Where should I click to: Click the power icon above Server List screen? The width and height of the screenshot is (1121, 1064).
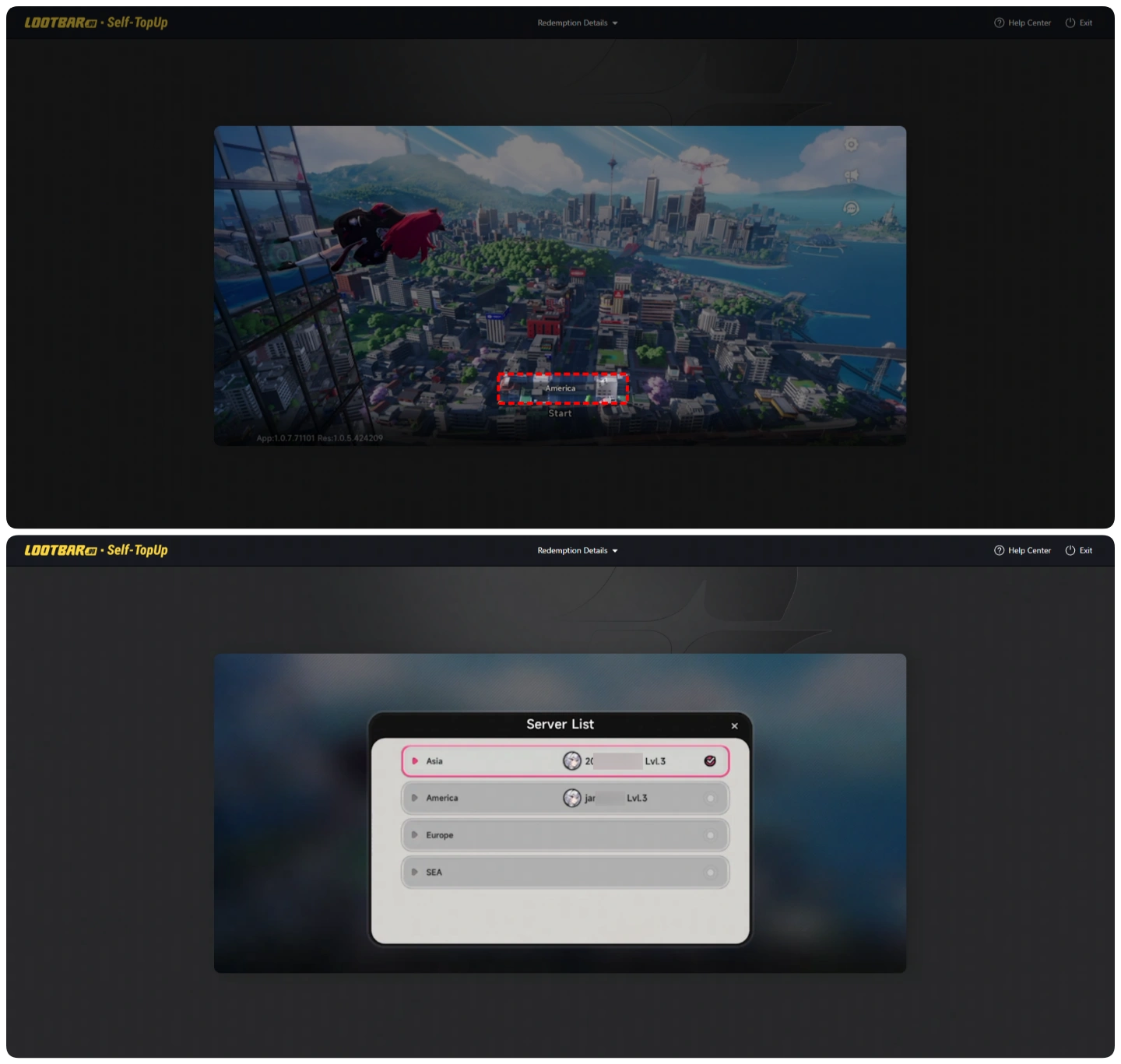click(x=1070, y=550)
